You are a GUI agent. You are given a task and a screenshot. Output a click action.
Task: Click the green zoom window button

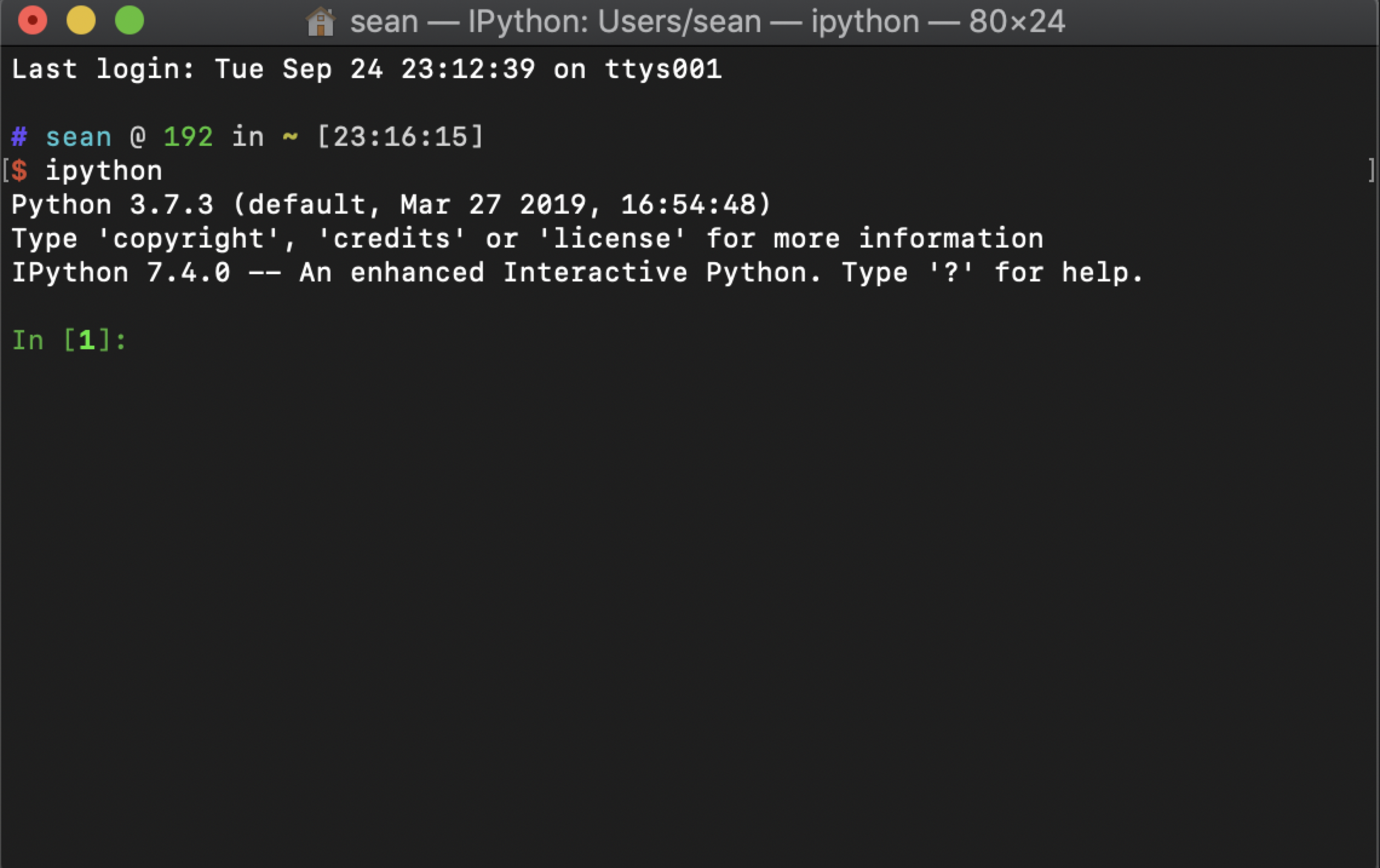click(x=130, y=21)
